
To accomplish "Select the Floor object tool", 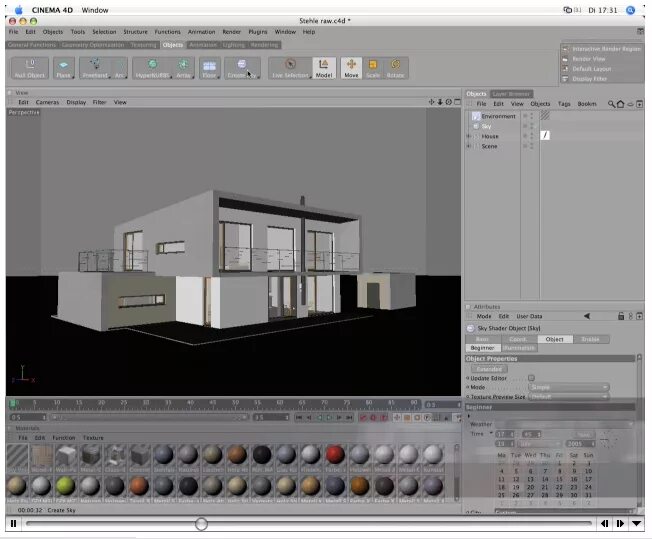I will pos(209,68).
